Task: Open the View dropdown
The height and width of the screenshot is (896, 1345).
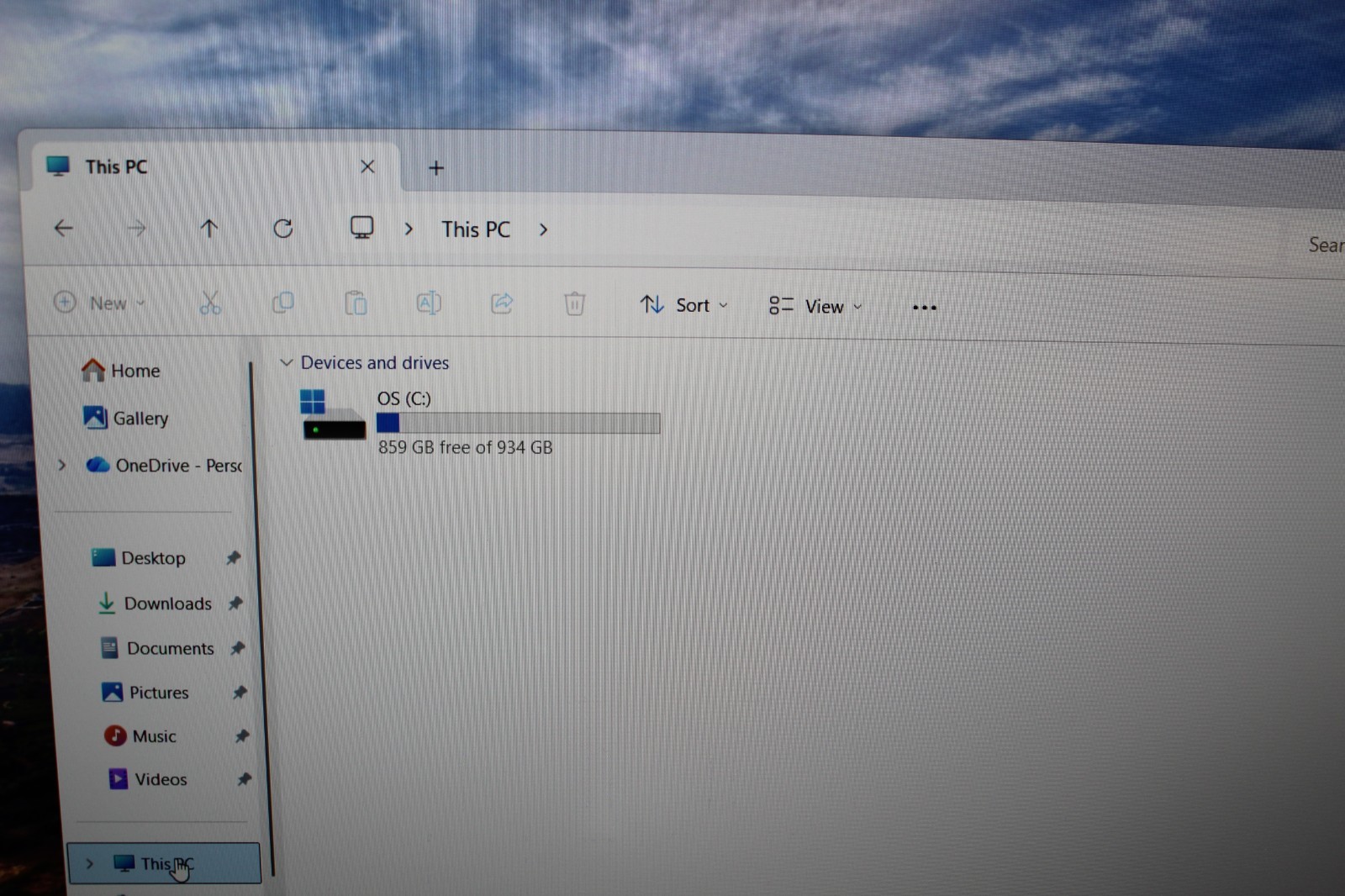Action: pos(815,307)
